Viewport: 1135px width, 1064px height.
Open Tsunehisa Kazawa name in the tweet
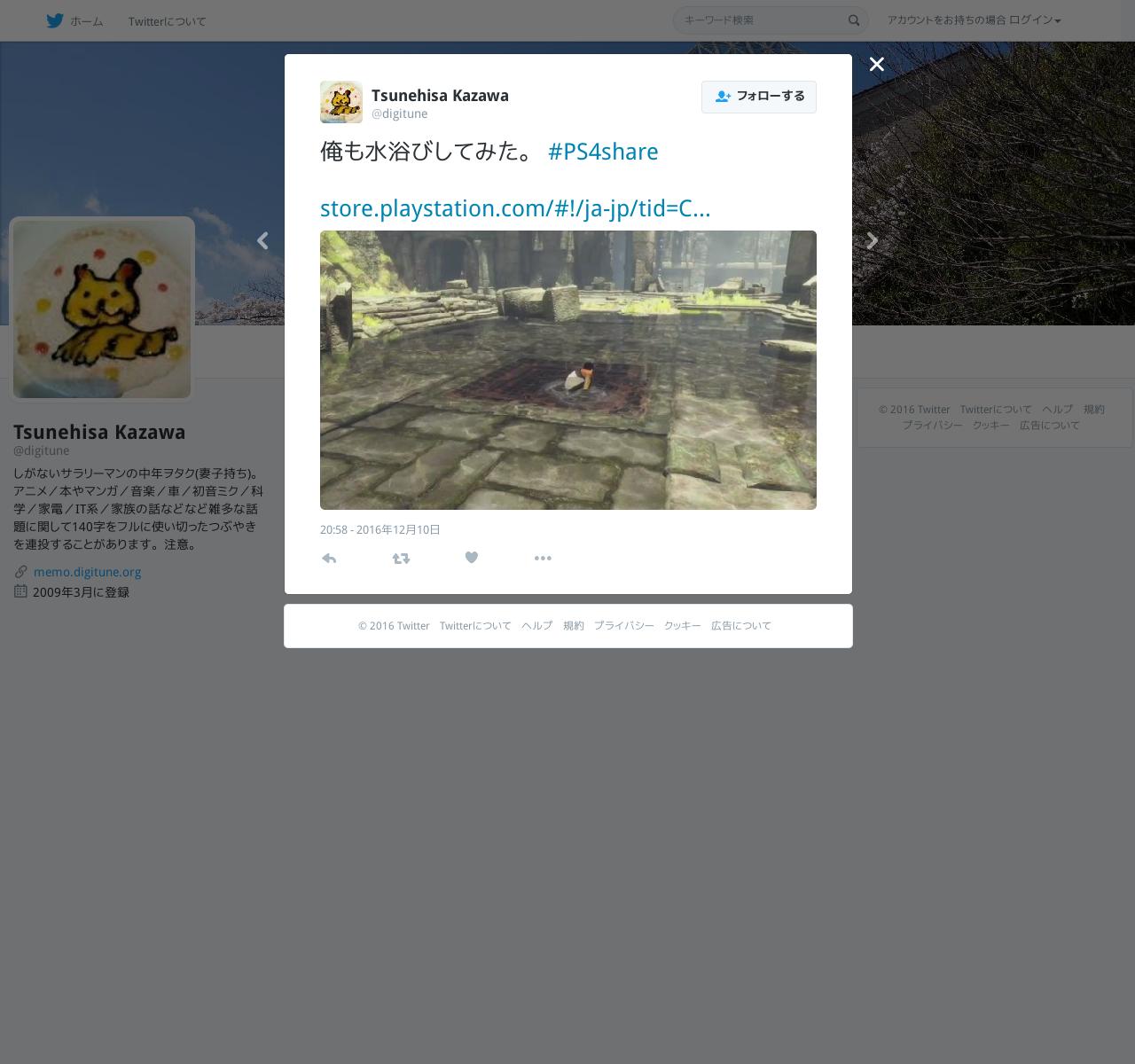pos(440,96)
